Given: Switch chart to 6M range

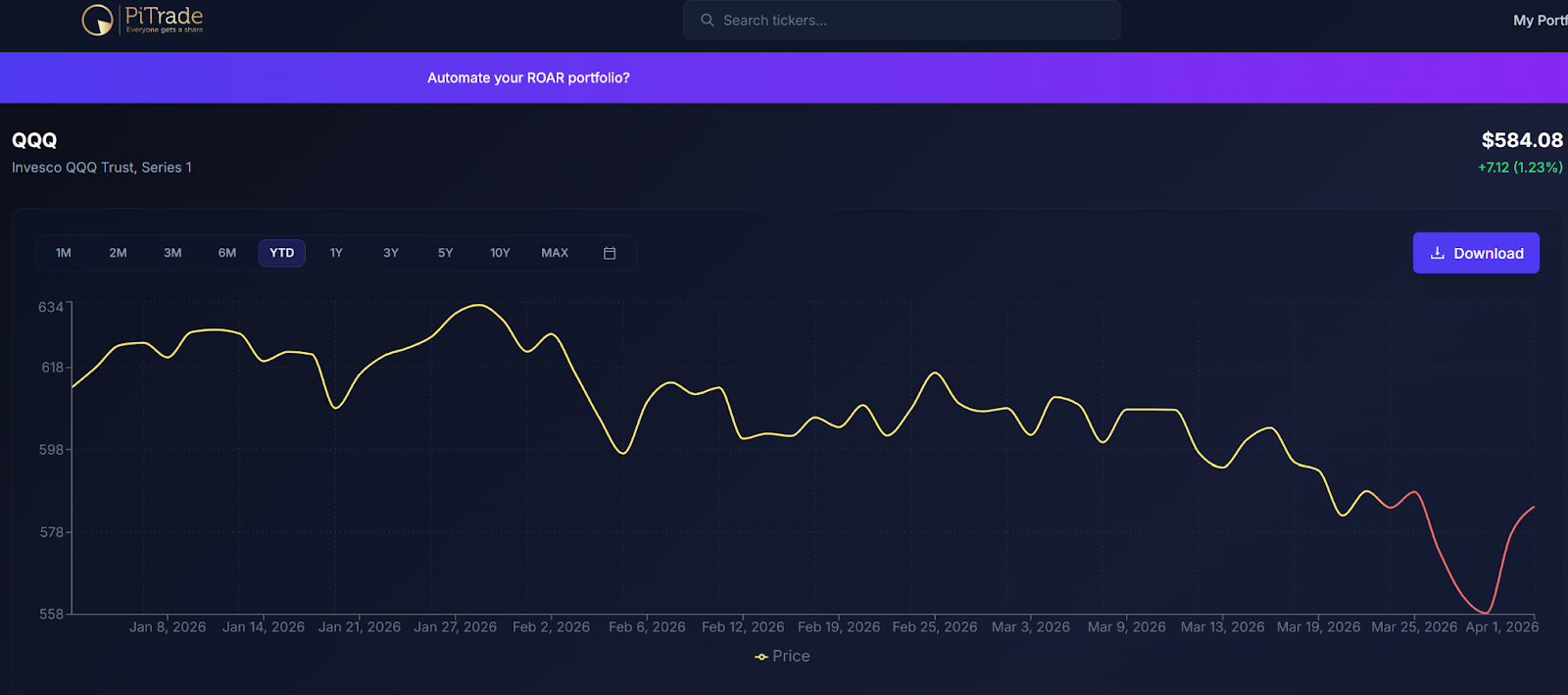Looking at the screenshot, I should click(x=227, y=253).
